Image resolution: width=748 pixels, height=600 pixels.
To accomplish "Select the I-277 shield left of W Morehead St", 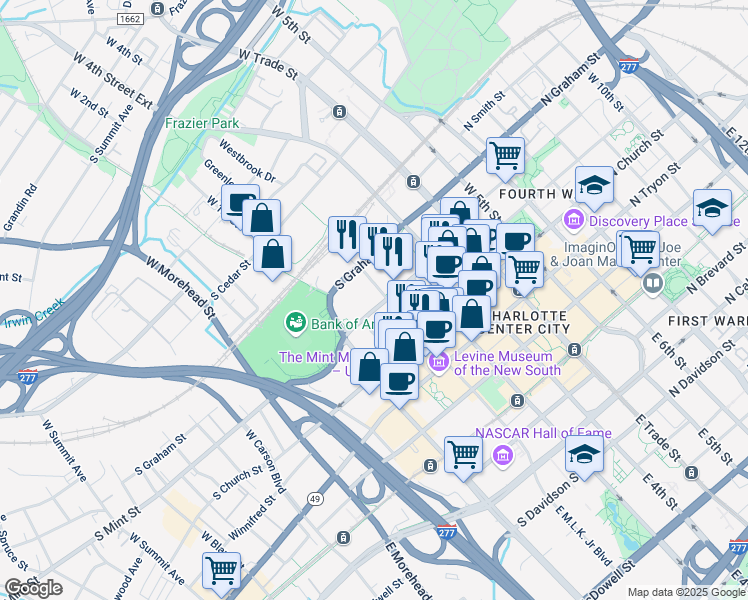I will pos(28,376).
